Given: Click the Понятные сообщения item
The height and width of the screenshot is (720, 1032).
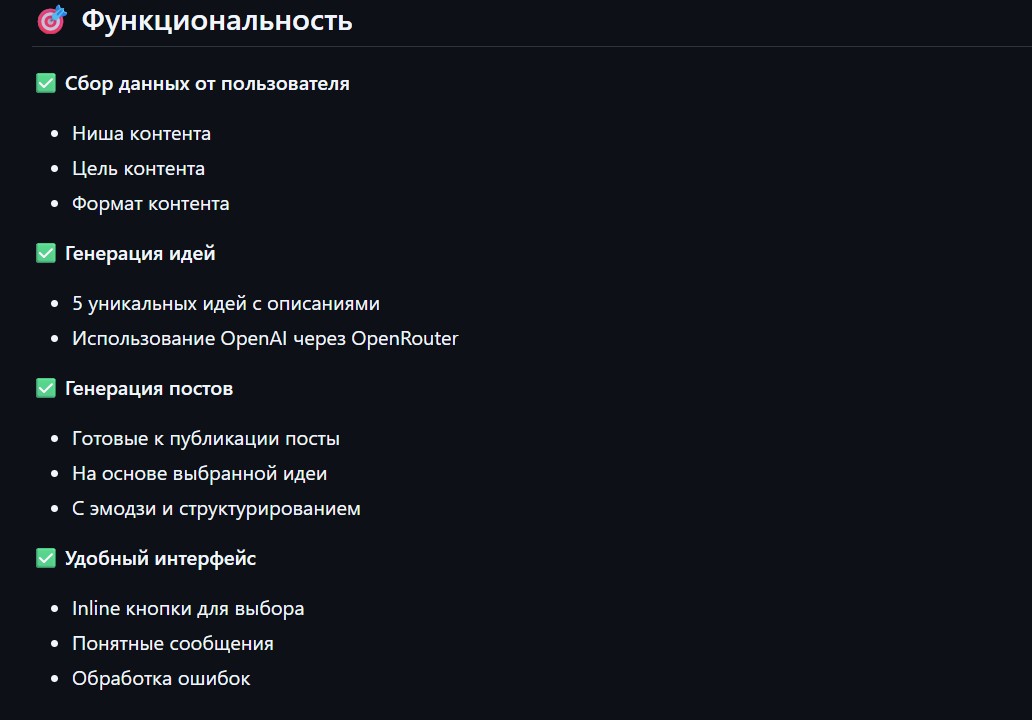Looking at the screenshot, I should coord(173,644).
